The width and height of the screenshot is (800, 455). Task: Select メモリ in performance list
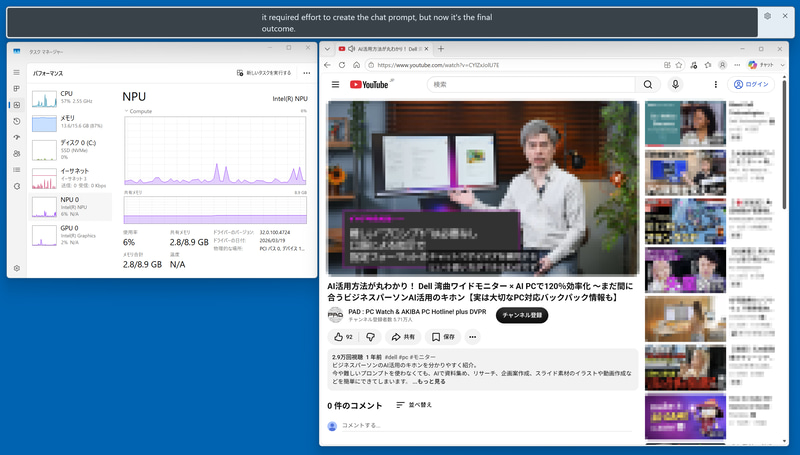tap(70, 122)
